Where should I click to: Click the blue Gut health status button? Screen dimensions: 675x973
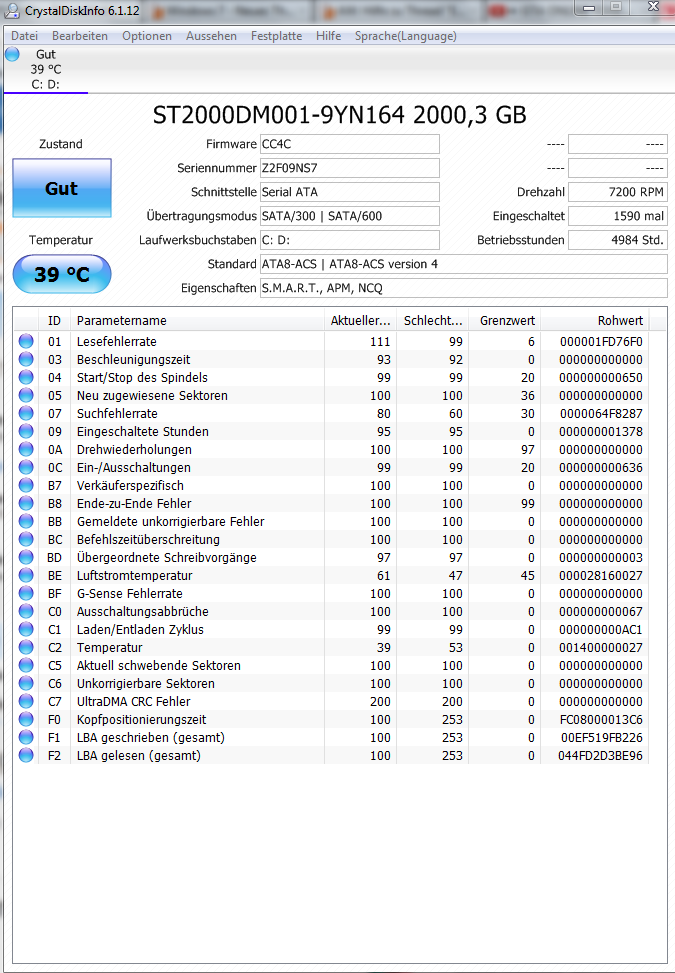click(62, 188)
